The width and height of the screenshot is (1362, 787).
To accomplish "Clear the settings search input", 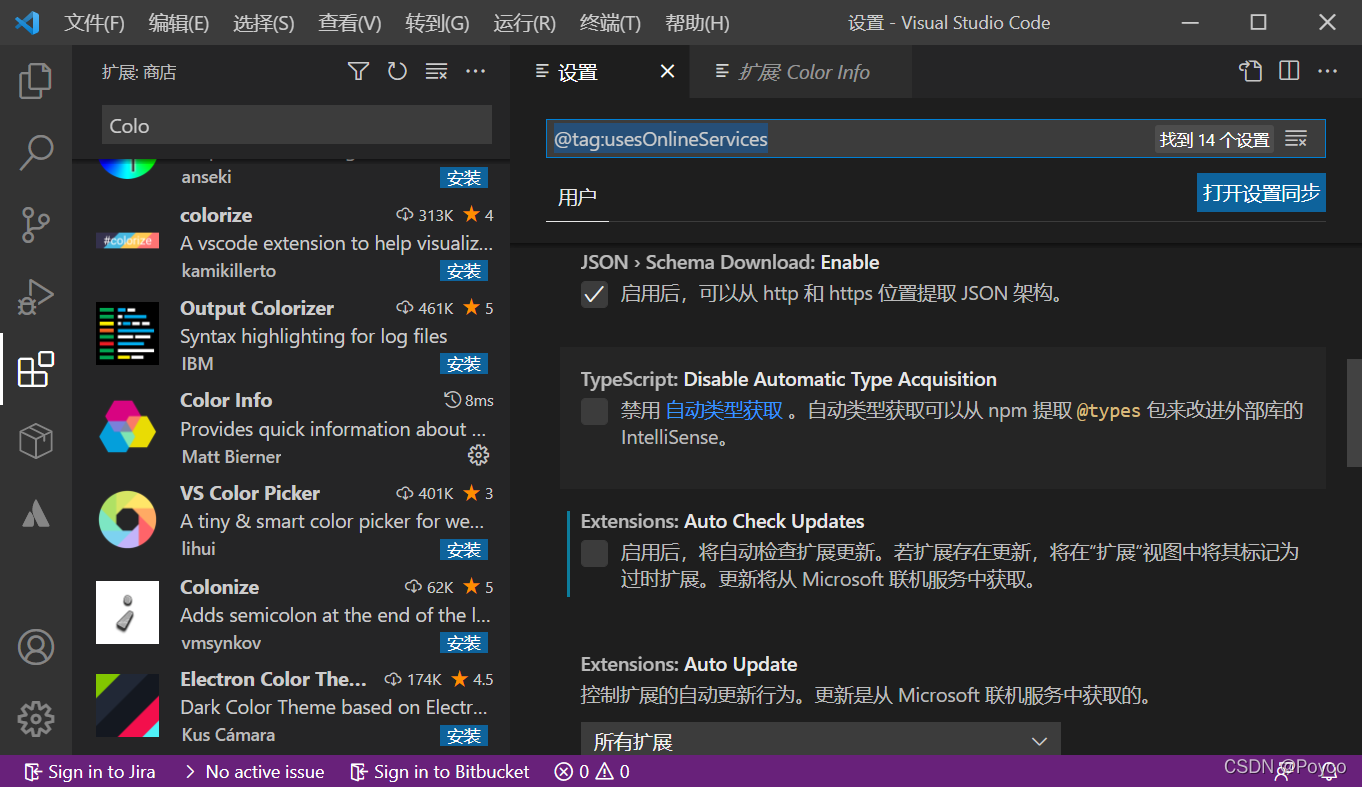I will click(1296, 139).
